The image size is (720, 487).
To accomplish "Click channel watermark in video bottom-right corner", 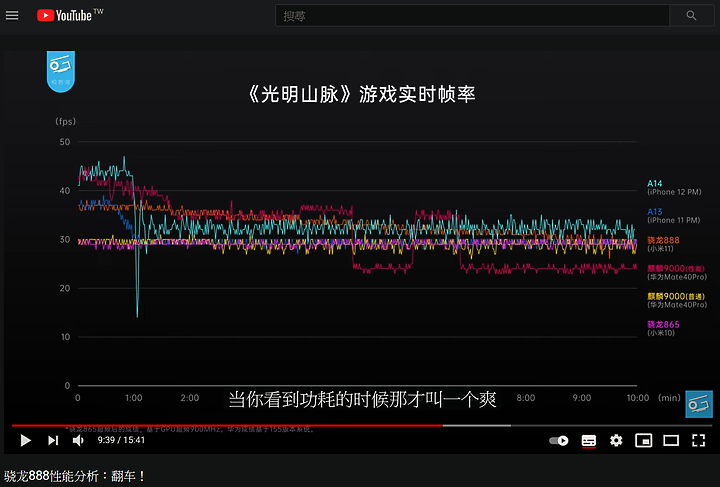I will [699, 404].
